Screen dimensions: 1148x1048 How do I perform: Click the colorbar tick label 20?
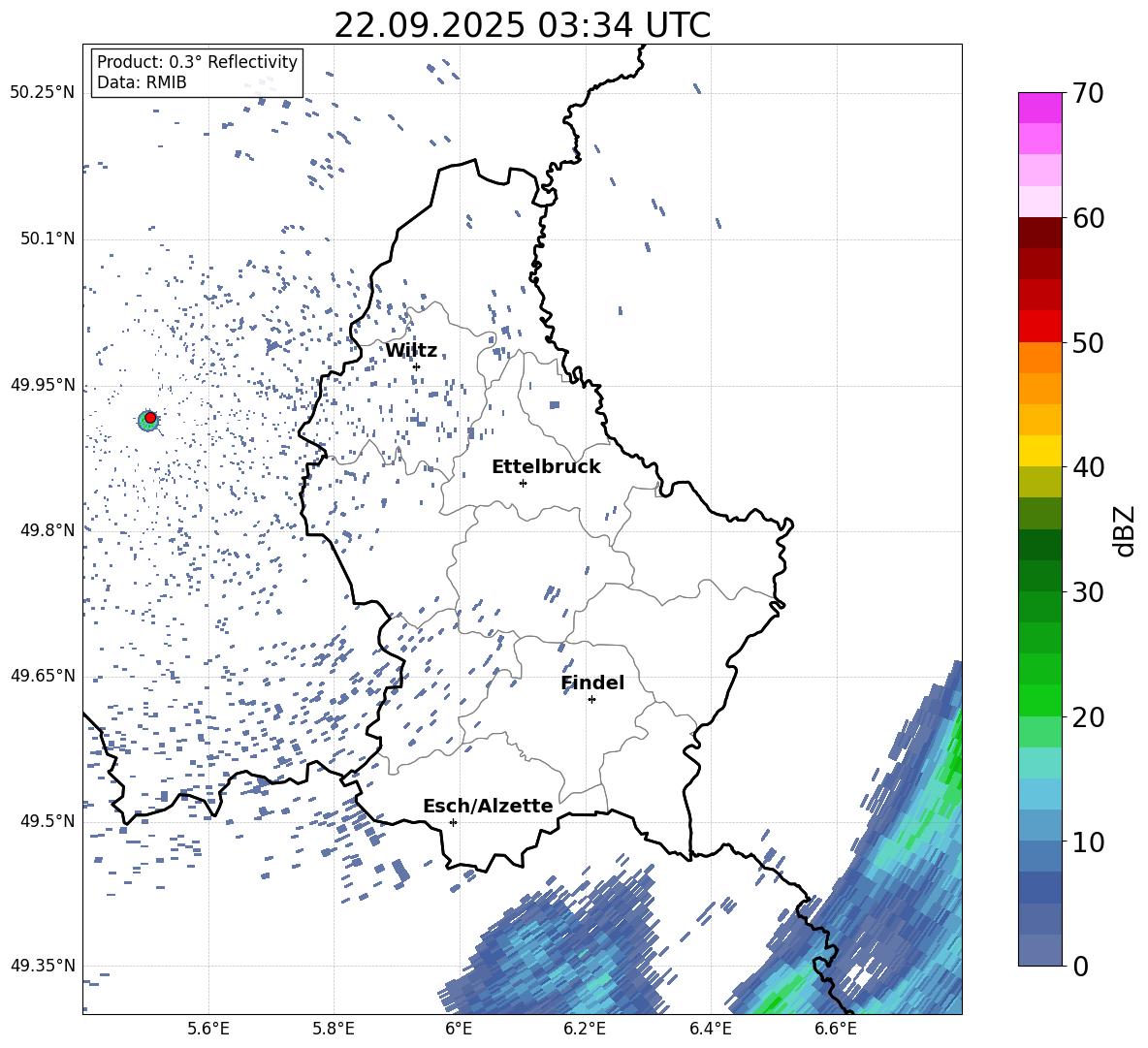click(1089, 717)
